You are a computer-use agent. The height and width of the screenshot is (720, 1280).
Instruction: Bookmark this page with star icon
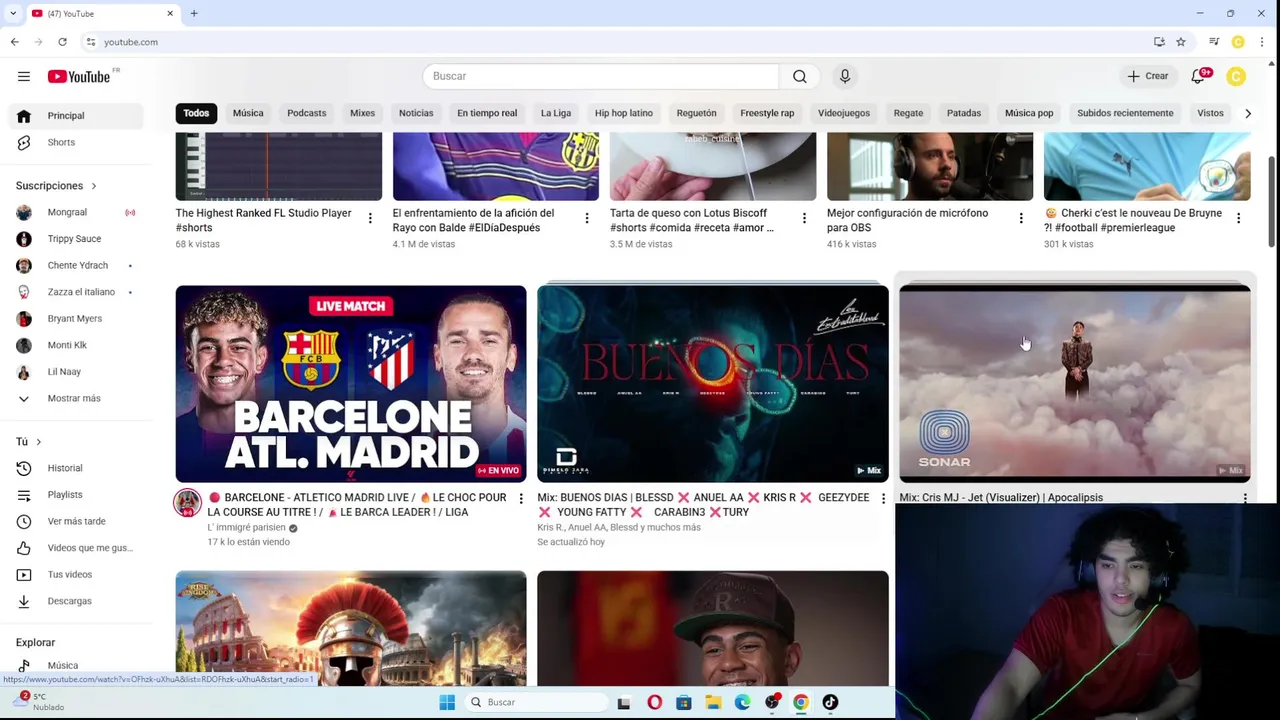pyautogui.click(x=1181, y=42)
